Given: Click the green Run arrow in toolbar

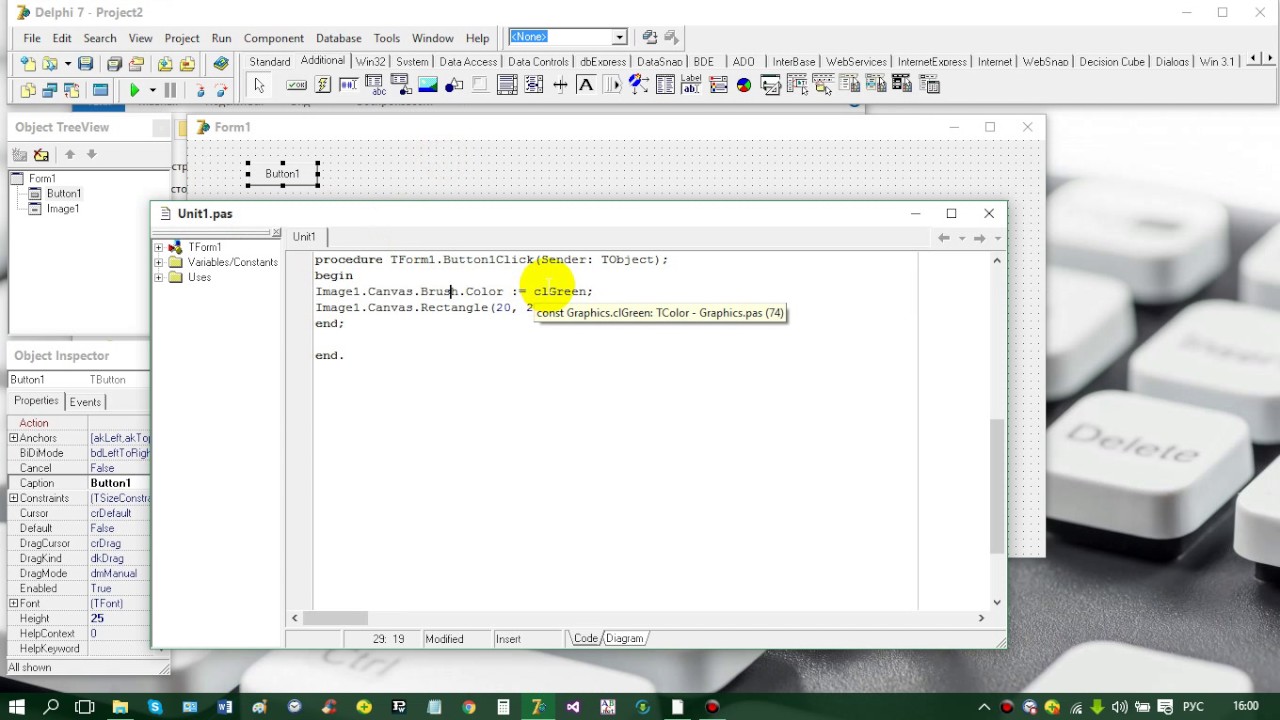Looking at the screenshot, I should (134, 90).
